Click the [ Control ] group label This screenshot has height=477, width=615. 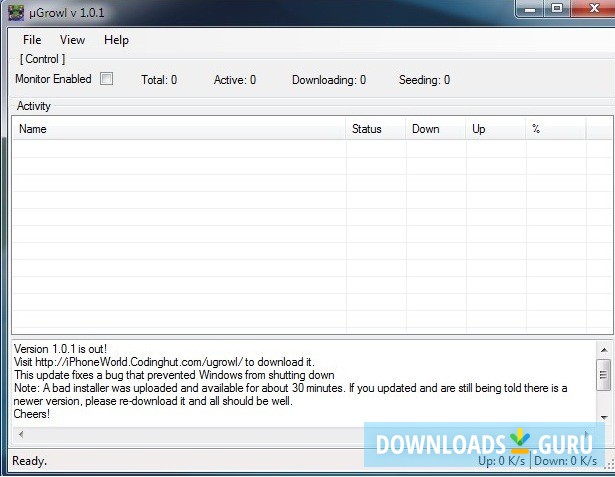42,59
